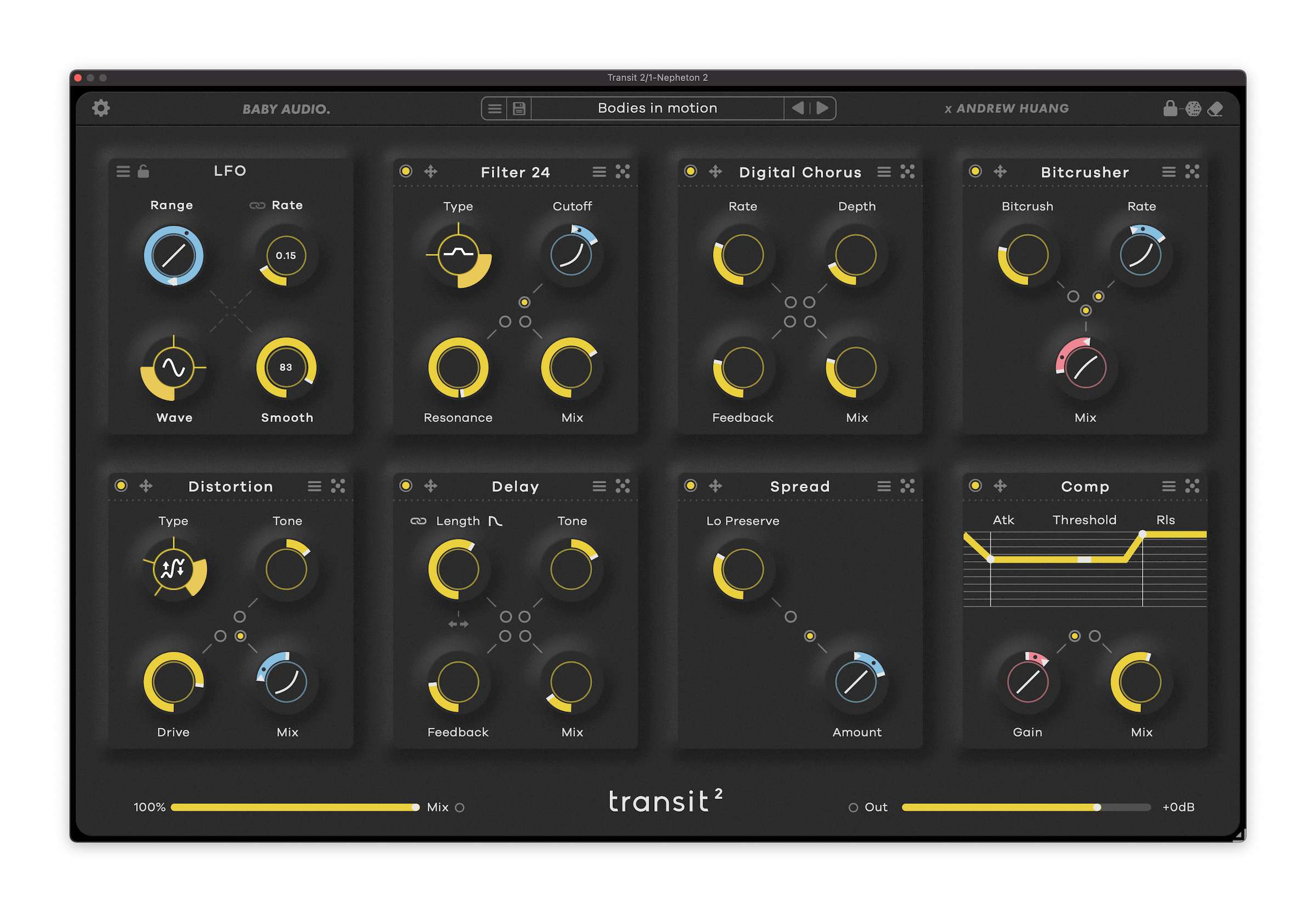The width and height of the screenshot is (1316, 912).
Task: Click the eraser to clear the preset
Action: 1216,107
